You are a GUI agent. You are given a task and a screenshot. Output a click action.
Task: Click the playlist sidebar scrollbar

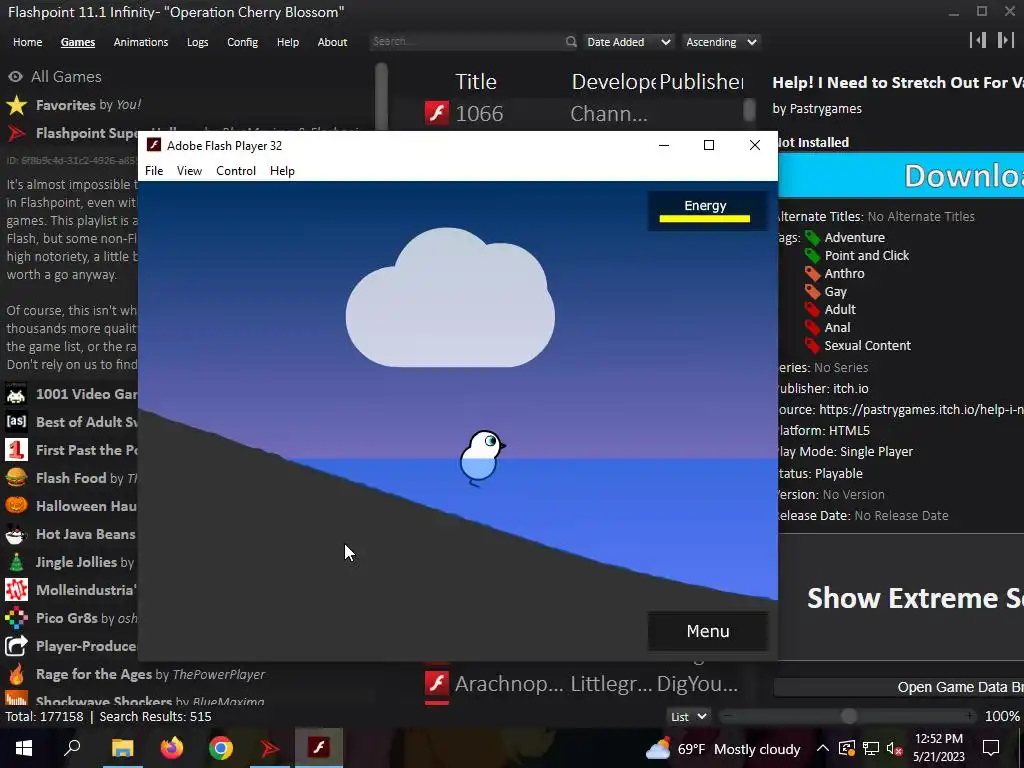tap(381, 98)
